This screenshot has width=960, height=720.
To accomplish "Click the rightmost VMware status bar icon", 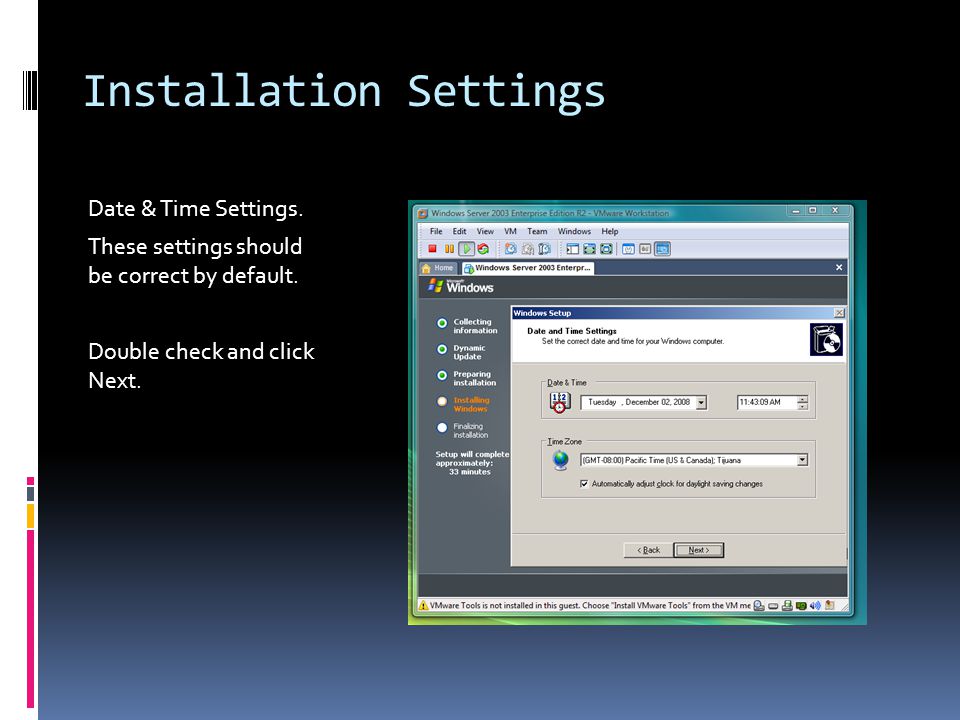I will 830,606.
